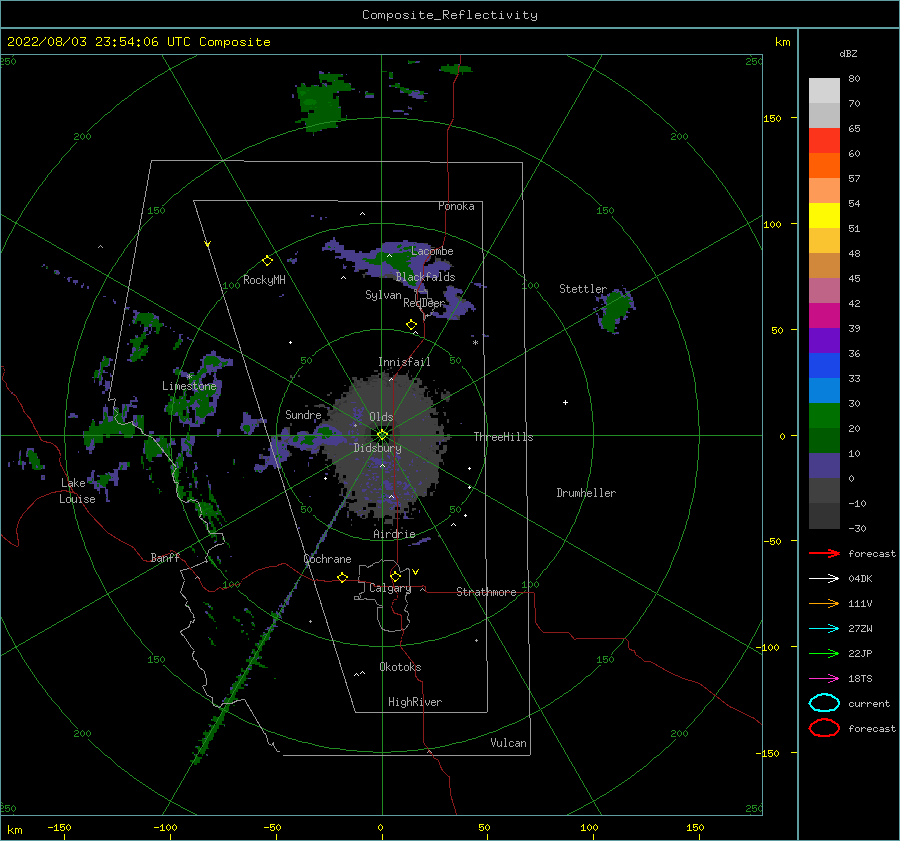Click the white plus marker north of Drumheller
This screenshot has height=841, width=900.
click(565, 402)
